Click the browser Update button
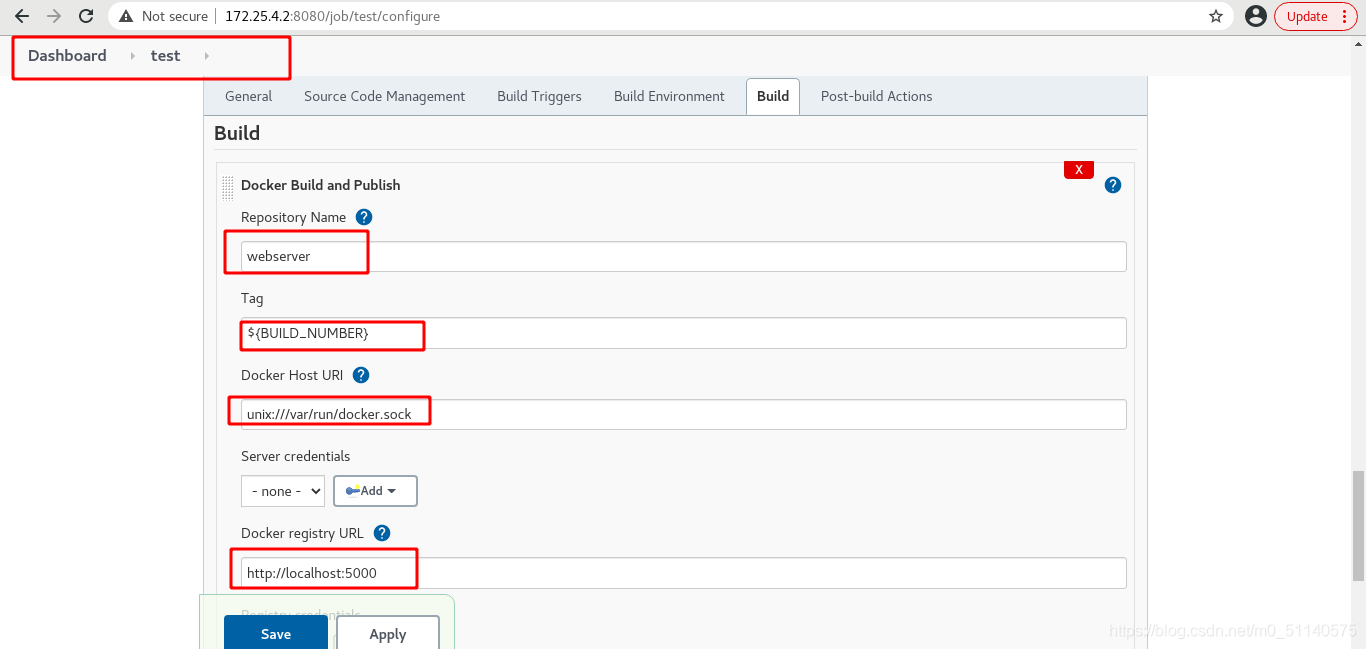The width and height of the screenshot is (1366, 649). [1306, 16]
